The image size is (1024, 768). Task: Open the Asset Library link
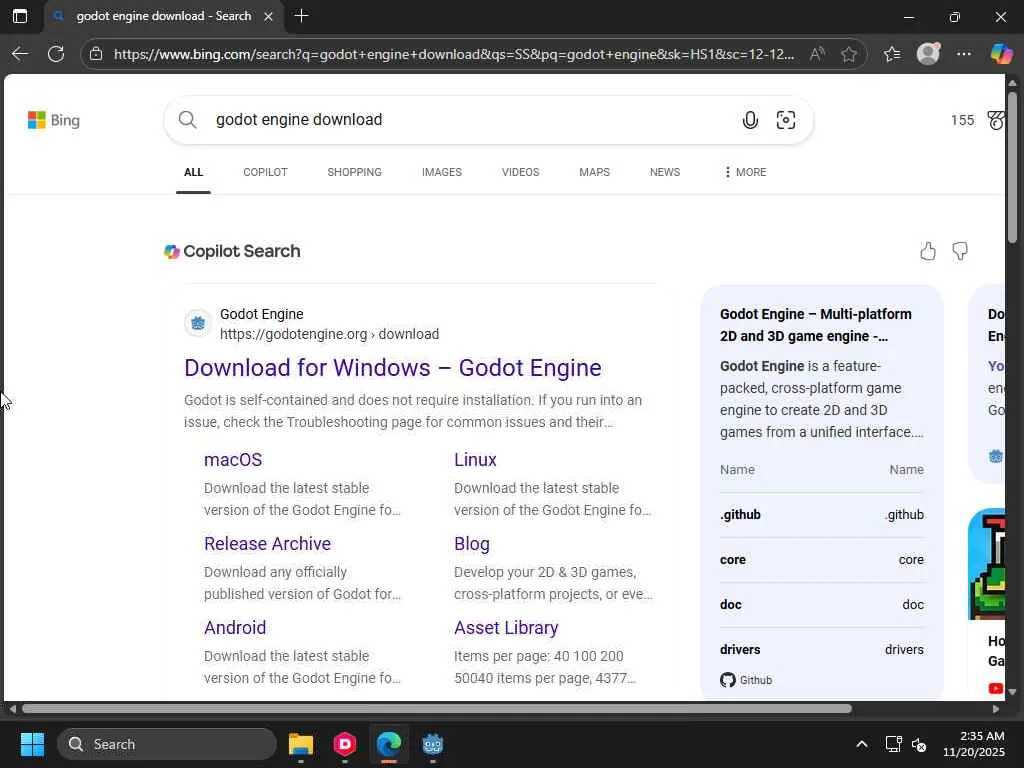coord(506,627)
